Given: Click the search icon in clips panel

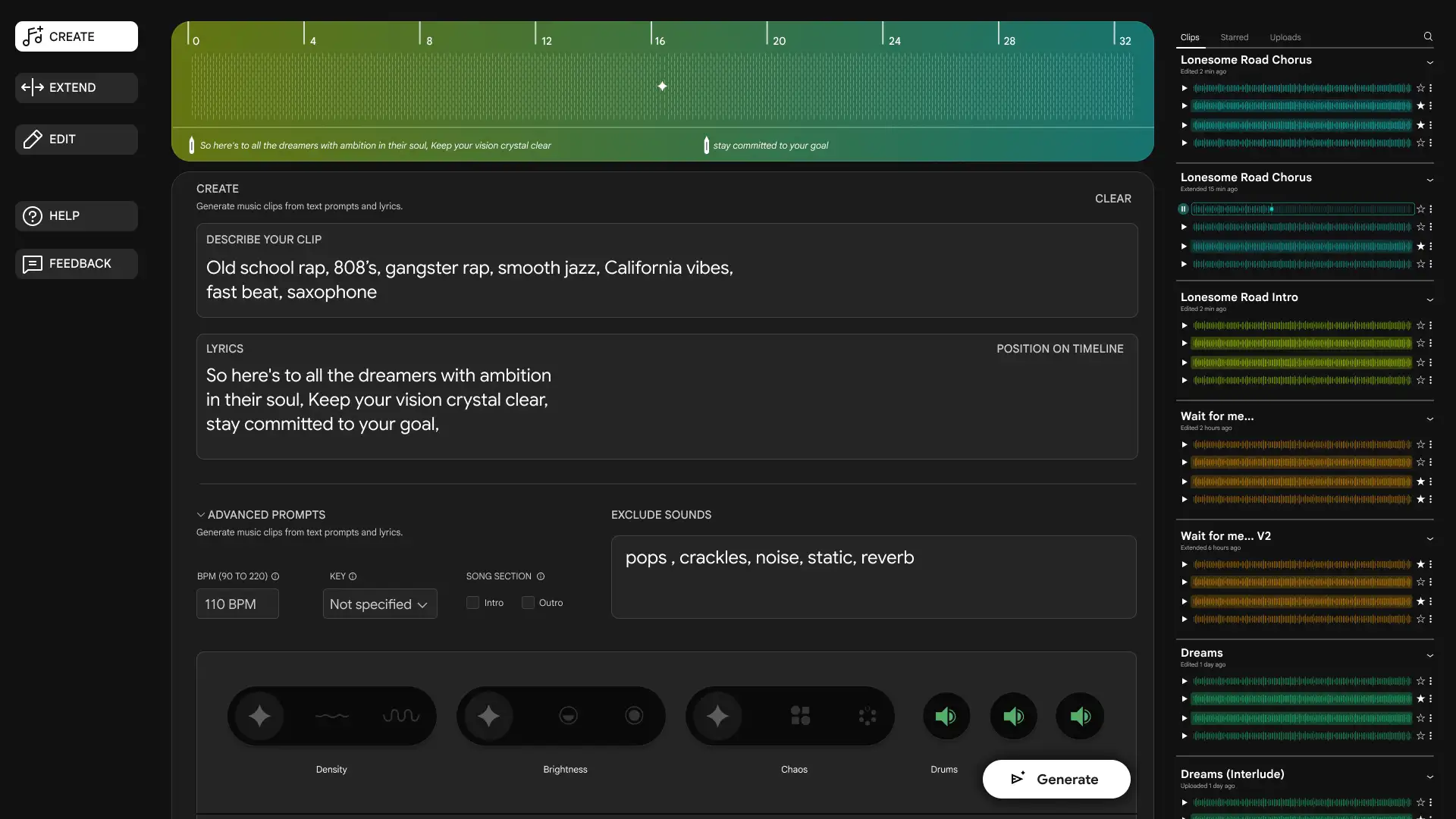Looking at the screenshot, I should pyautogui.click(x=1428, y=36).
